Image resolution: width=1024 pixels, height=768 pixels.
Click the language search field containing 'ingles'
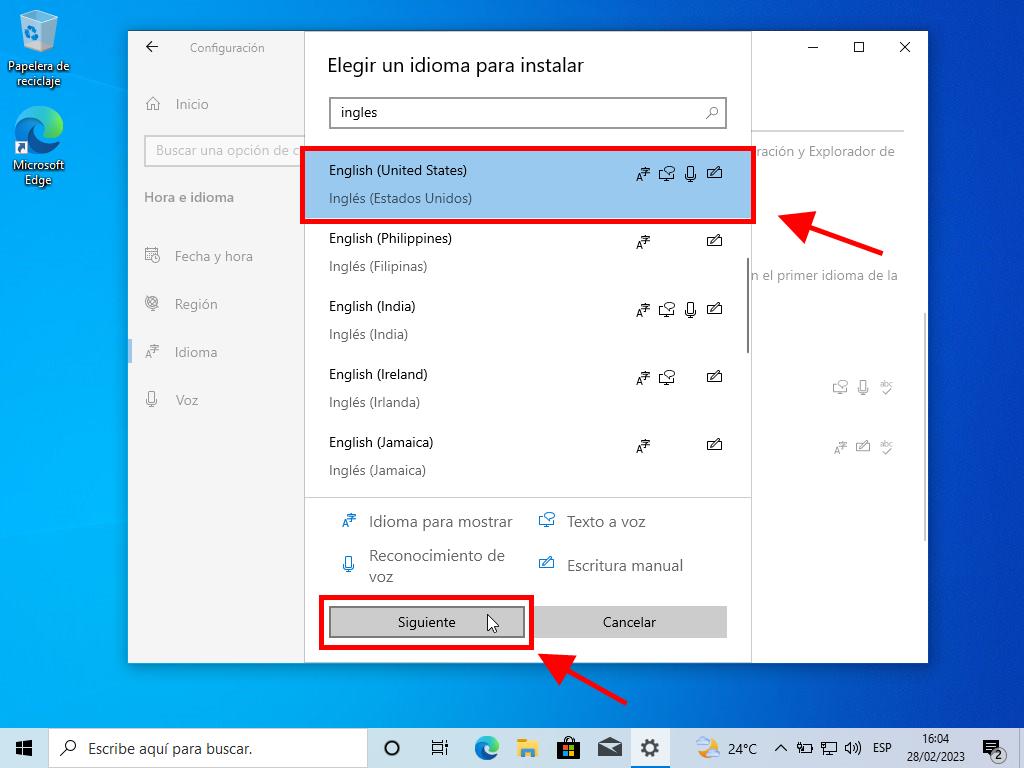(x=515, y=113)
